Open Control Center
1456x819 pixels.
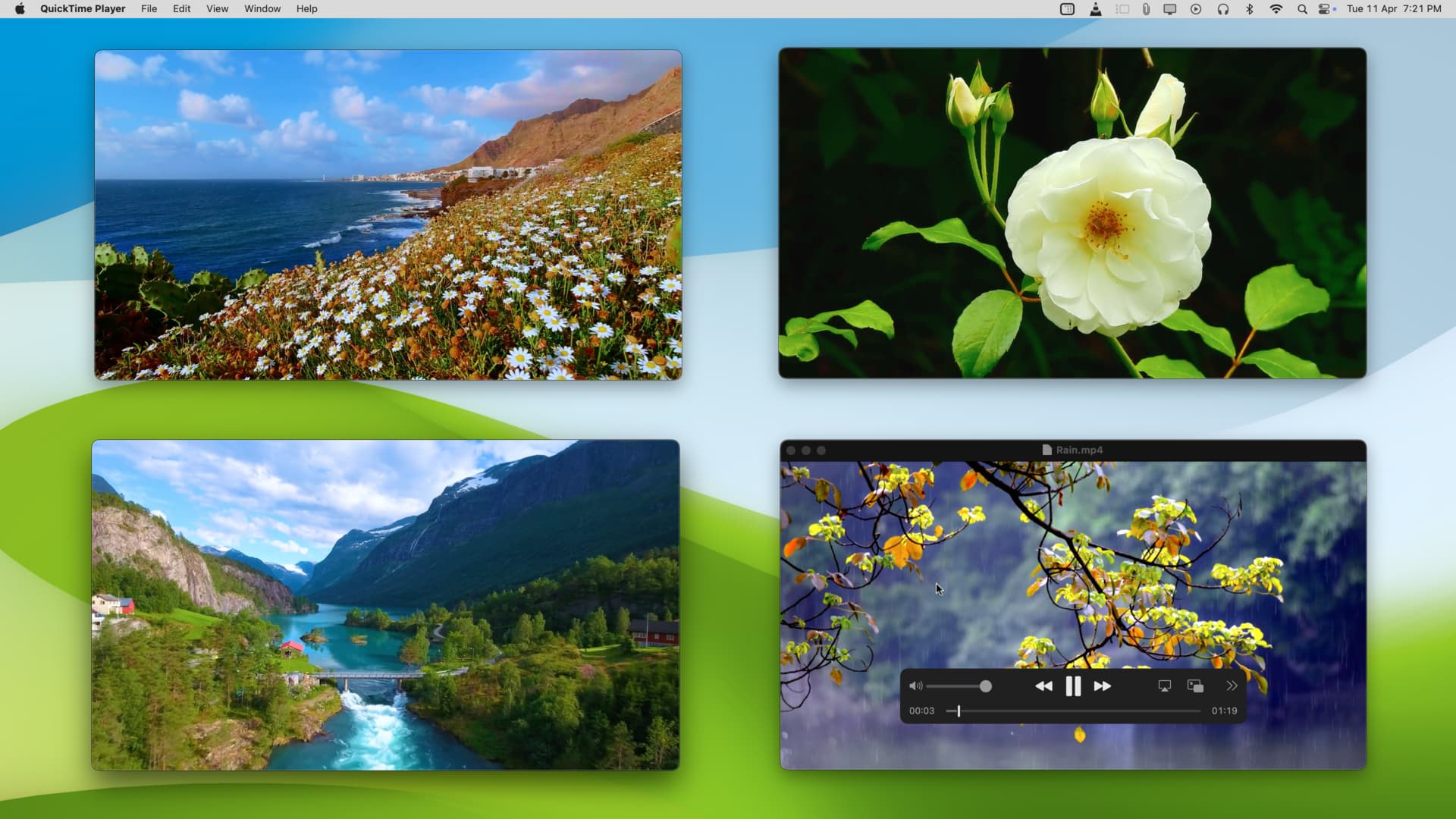point(1325,9)
